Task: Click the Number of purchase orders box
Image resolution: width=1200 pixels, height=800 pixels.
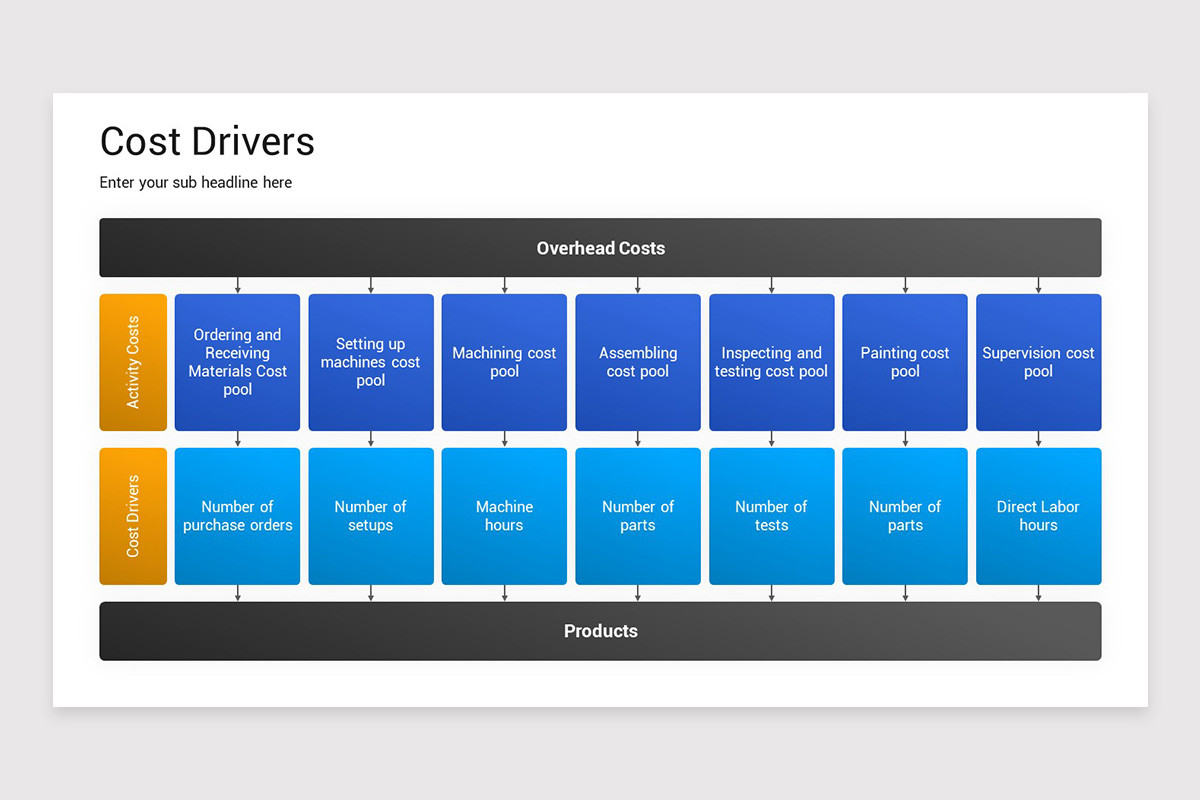Action: (237, 516)
